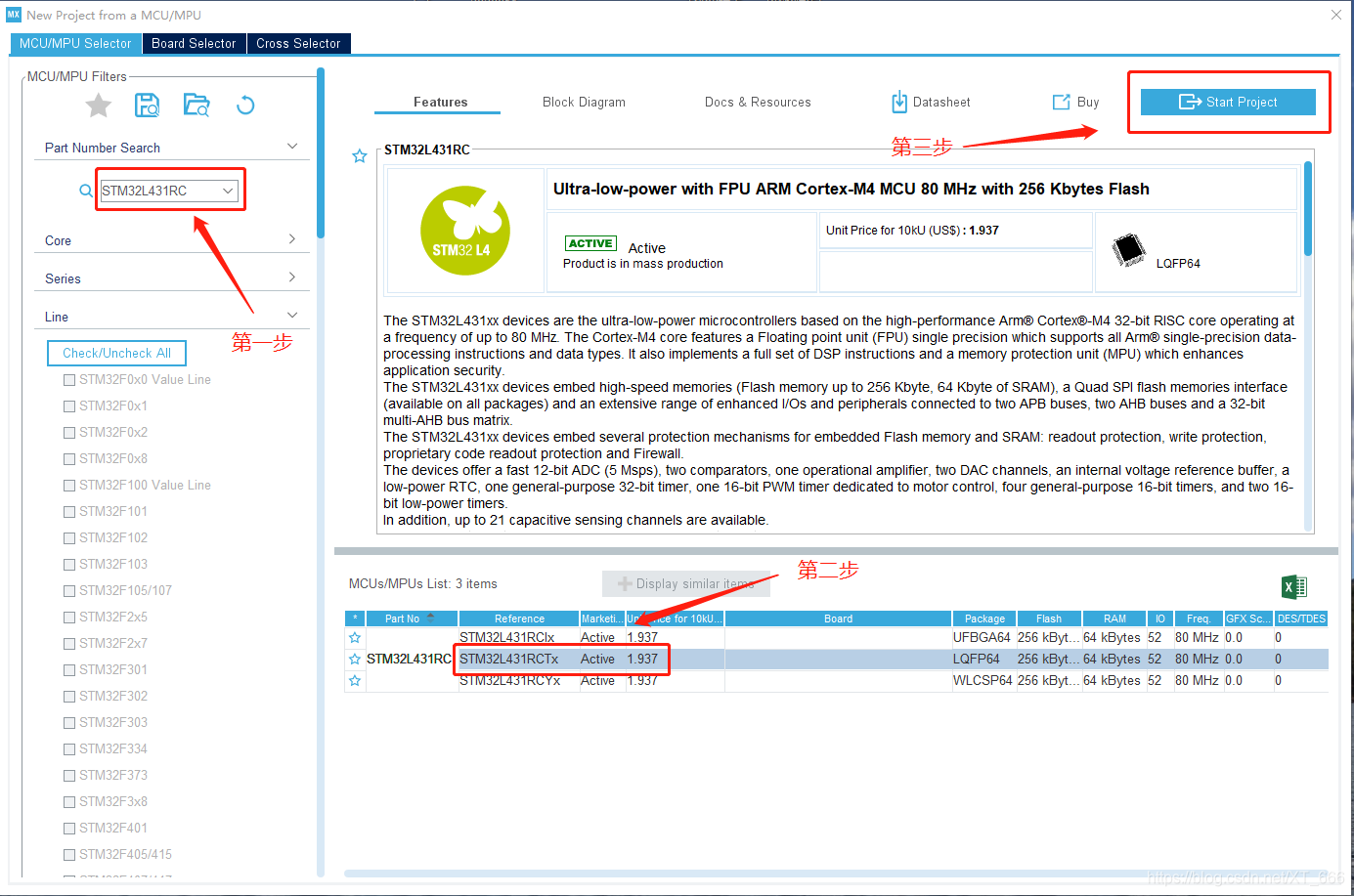Check the STM32F100 Value Line box
The height and width of the screenshot is (896, 1354).
69,486
